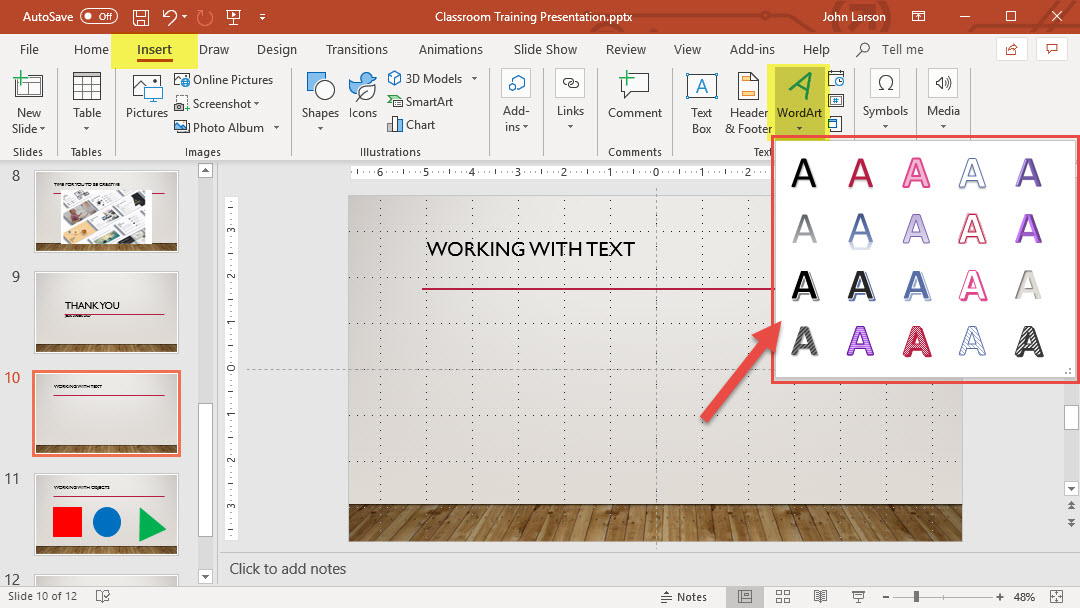This screenshot has height=608, width=1080.
Task: Insert a Text Box
Action: [702, 103]
